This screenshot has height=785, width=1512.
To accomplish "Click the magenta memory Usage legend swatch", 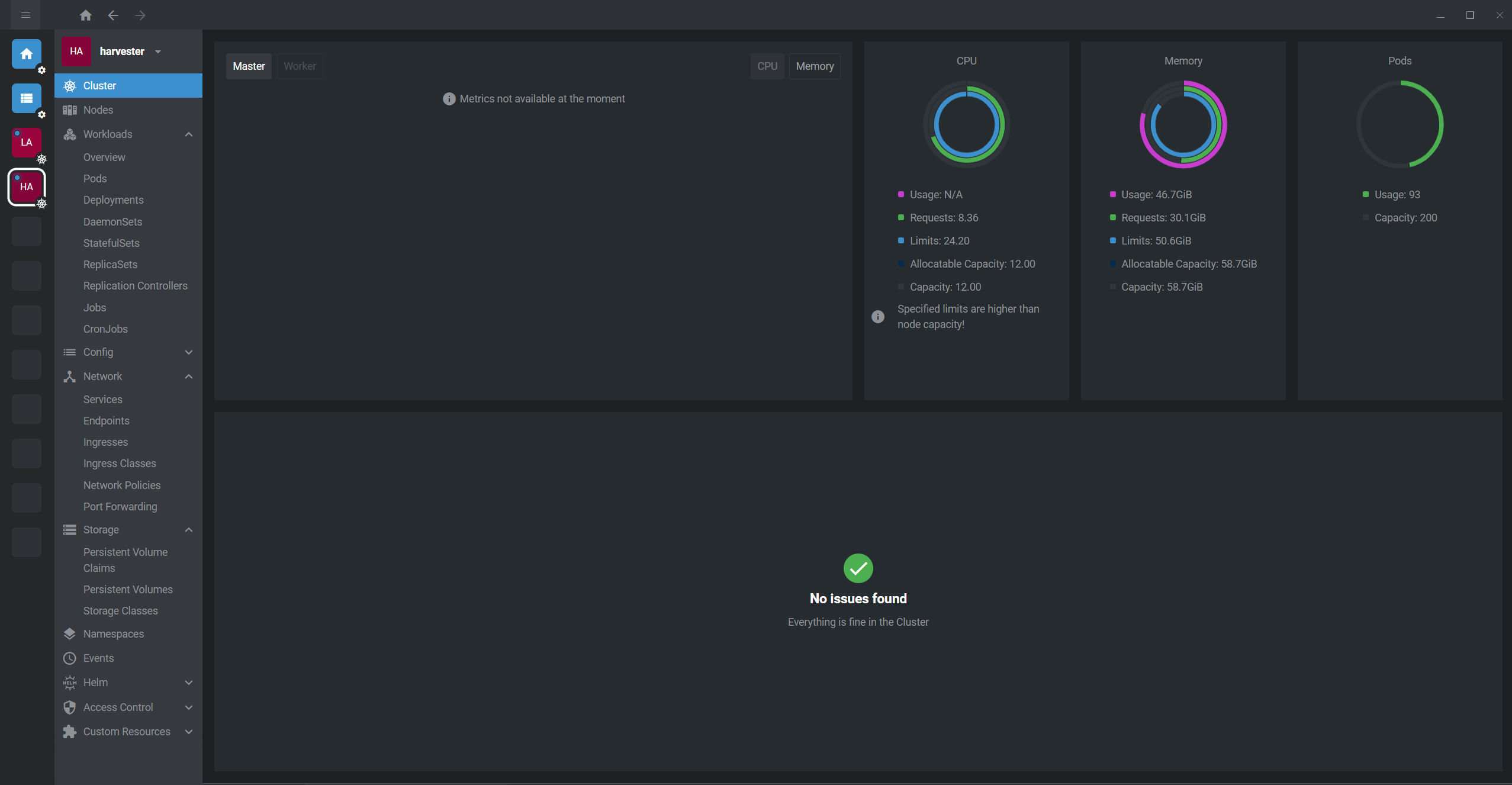I will [1112, 195].
